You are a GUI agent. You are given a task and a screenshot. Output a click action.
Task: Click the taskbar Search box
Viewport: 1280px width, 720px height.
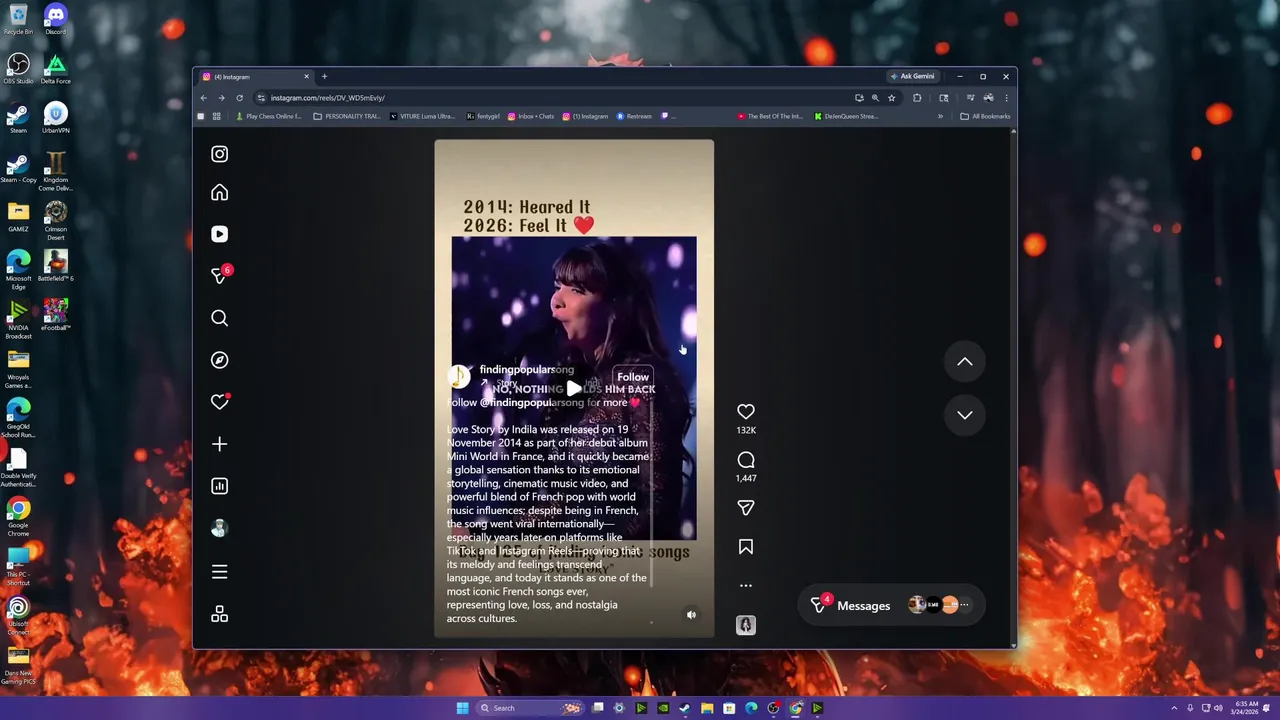530,708
